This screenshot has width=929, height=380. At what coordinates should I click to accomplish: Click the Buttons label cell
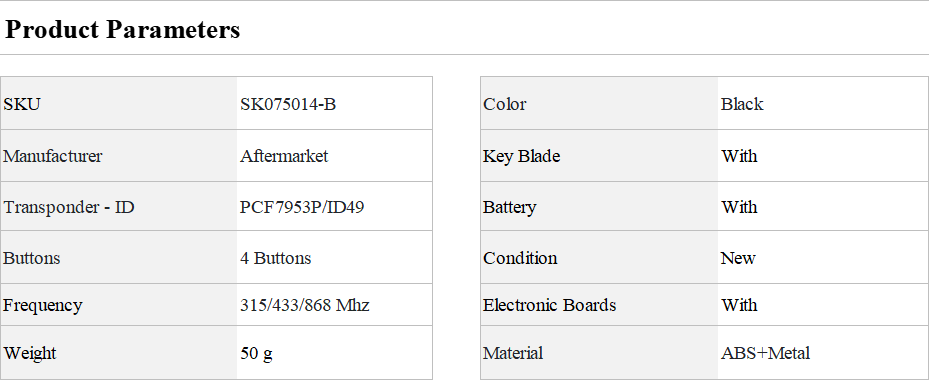118,257
